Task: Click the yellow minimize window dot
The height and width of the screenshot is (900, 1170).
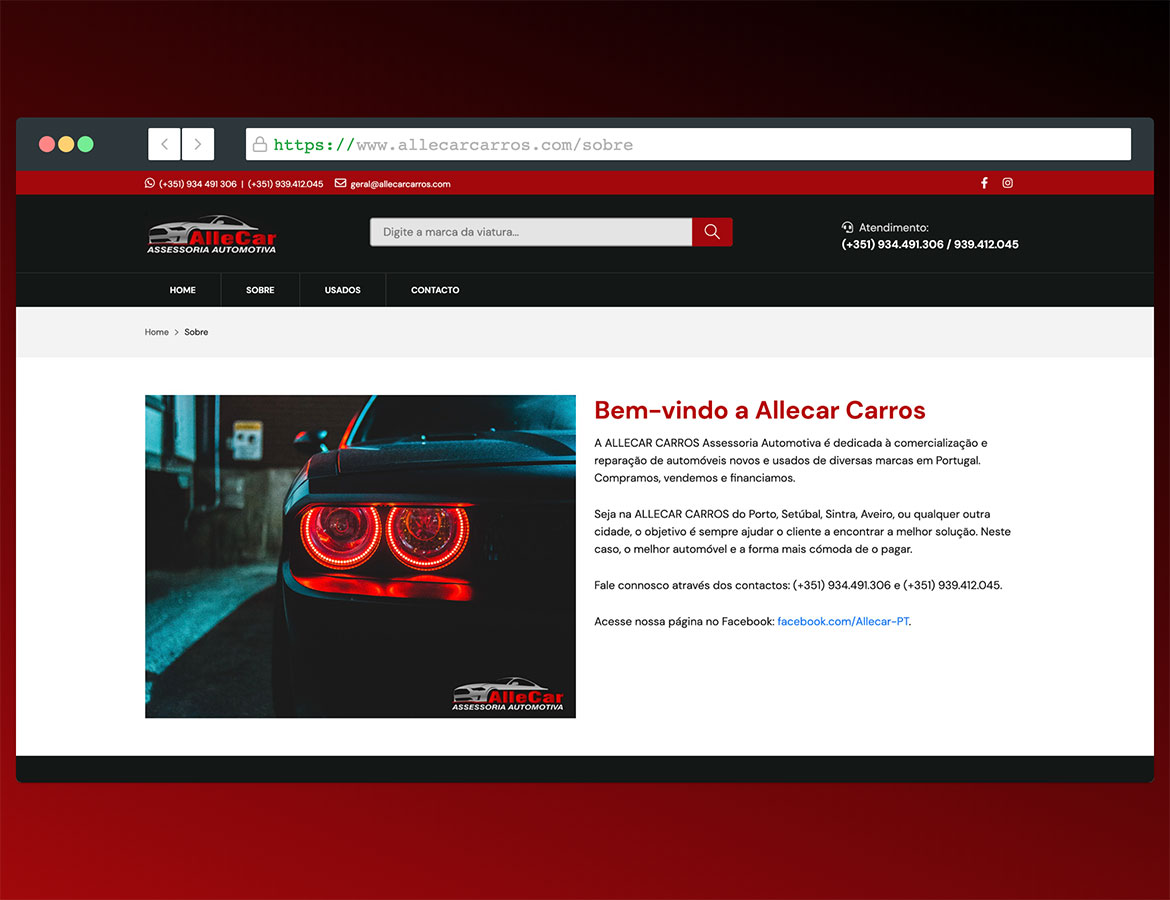Action: point(66,144)
